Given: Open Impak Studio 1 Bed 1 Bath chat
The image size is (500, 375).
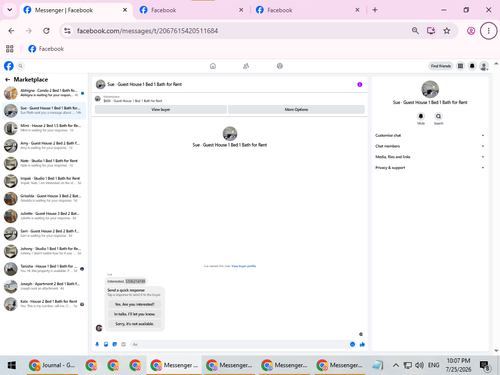Looking at the screenshot, I should click(x=44, y=181).
